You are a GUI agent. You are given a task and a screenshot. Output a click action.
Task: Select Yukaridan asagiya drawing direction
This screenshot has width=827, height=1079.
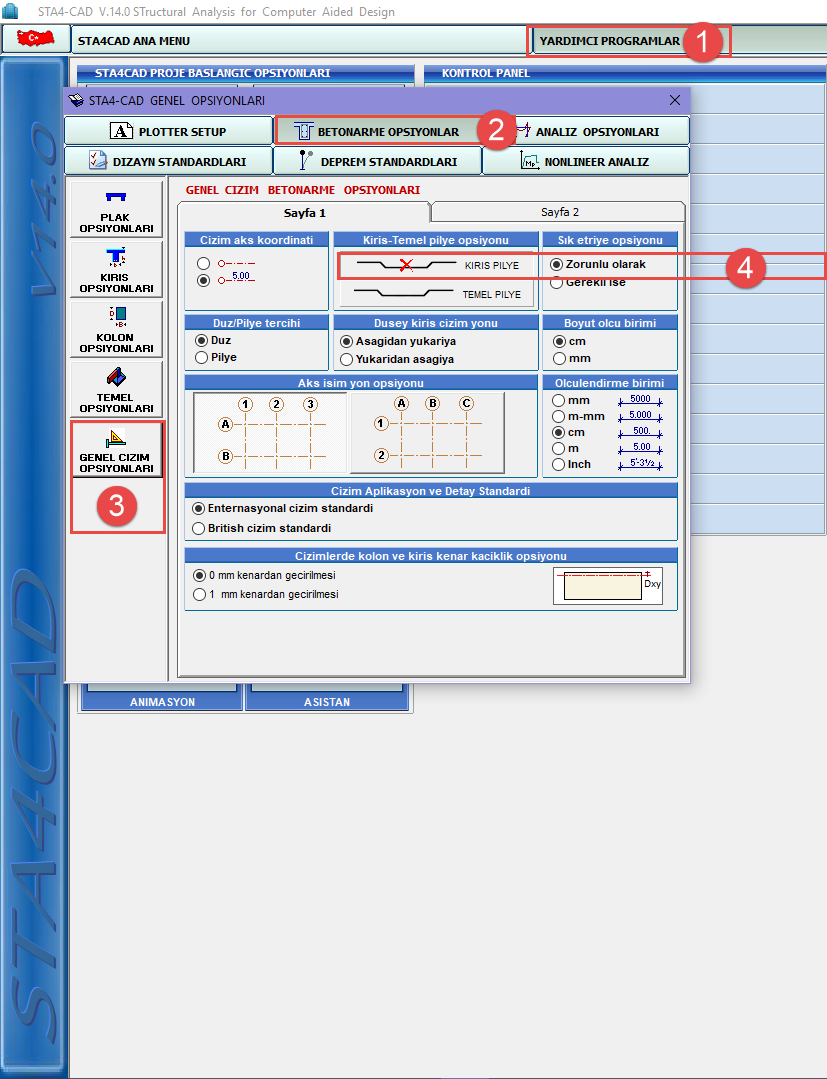348,359
